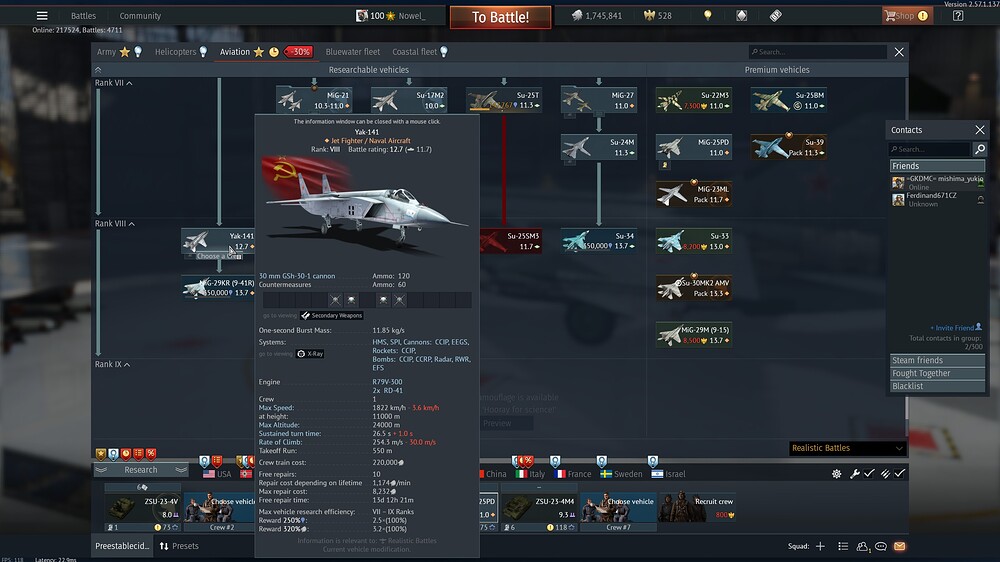
Task: Select the premium Su-25BM aircraft
Action: (x=789, y=100)
